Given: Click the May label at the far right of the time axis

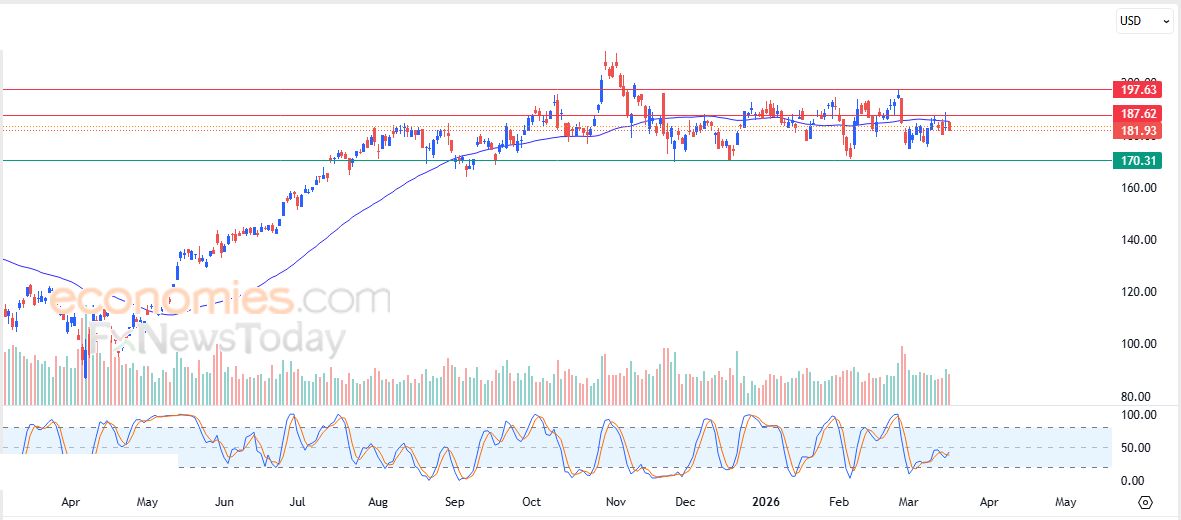Looking at the screenshot, I should (1066, 502).
